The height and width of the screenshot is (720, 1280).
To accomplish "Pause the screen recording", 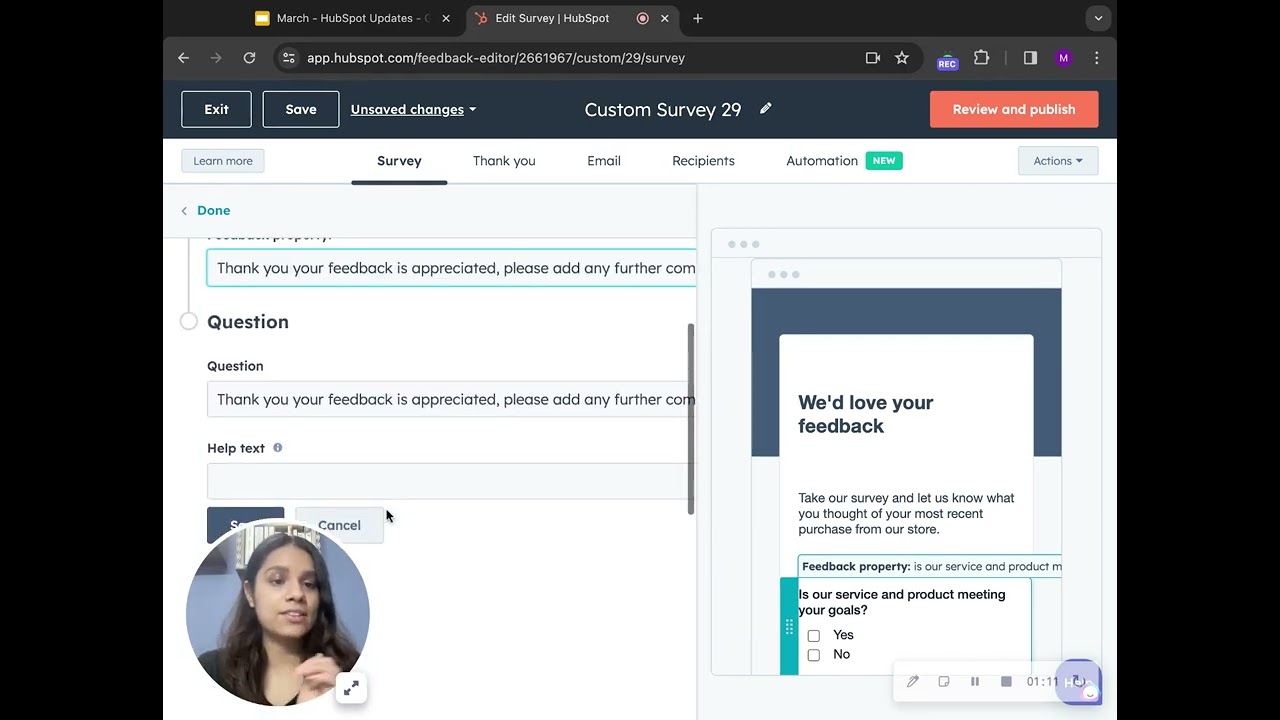I will (975, 681).
